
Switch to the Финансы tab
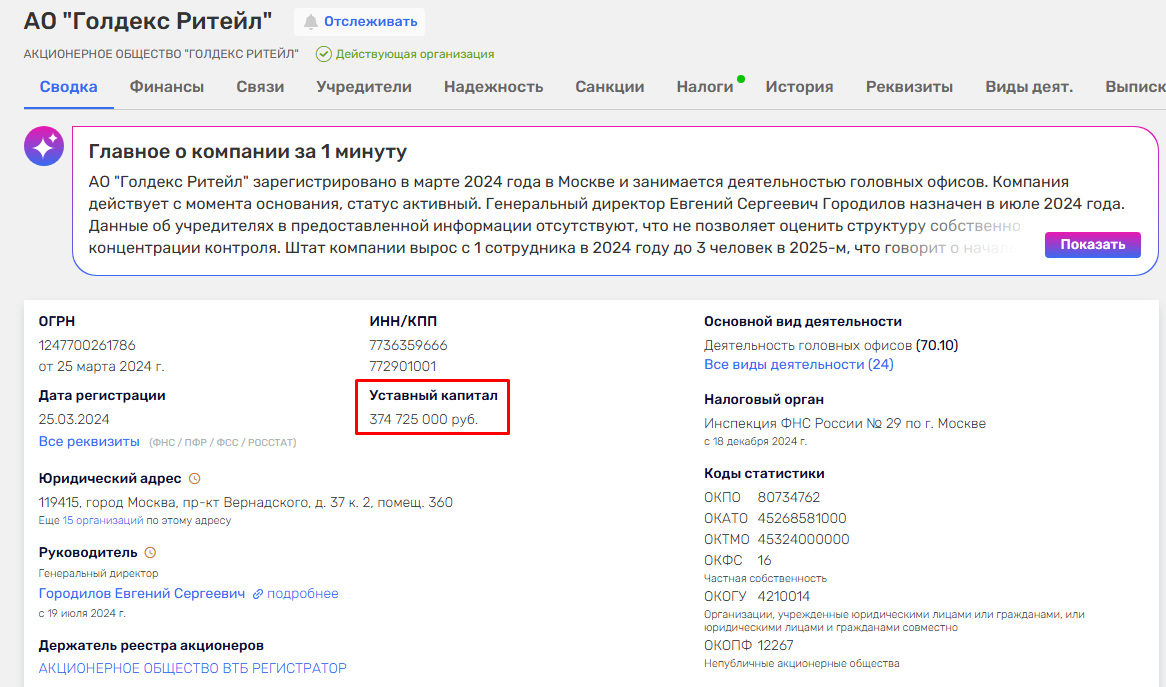coord(167,87)
